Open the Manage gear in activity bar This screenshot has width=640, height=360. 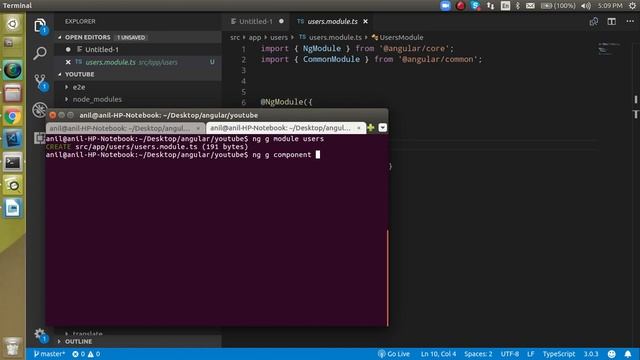(x=40, y=335)
